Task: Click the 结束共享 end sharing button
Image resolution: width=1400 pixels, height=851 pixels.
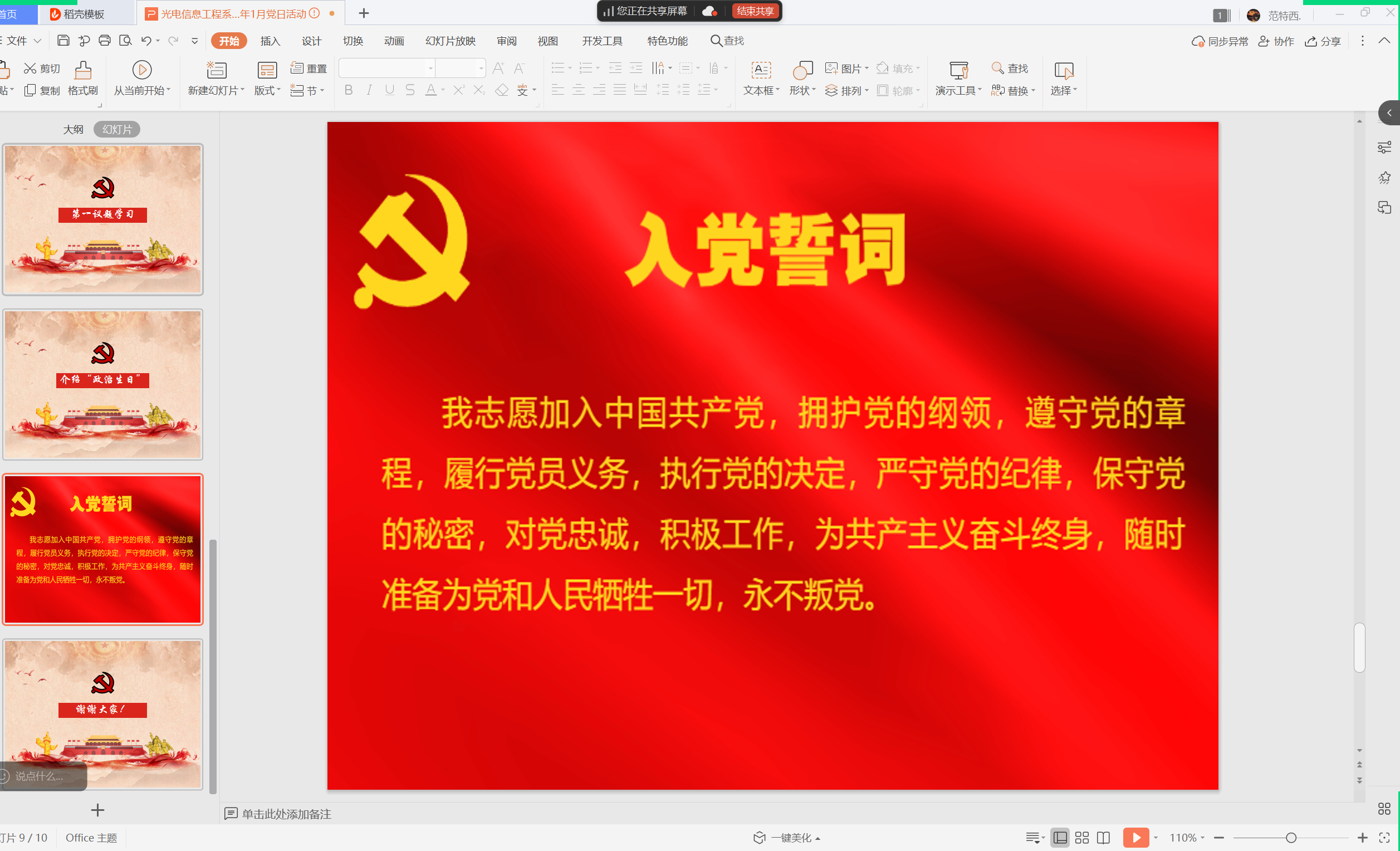Action: [x=755, y=11]
